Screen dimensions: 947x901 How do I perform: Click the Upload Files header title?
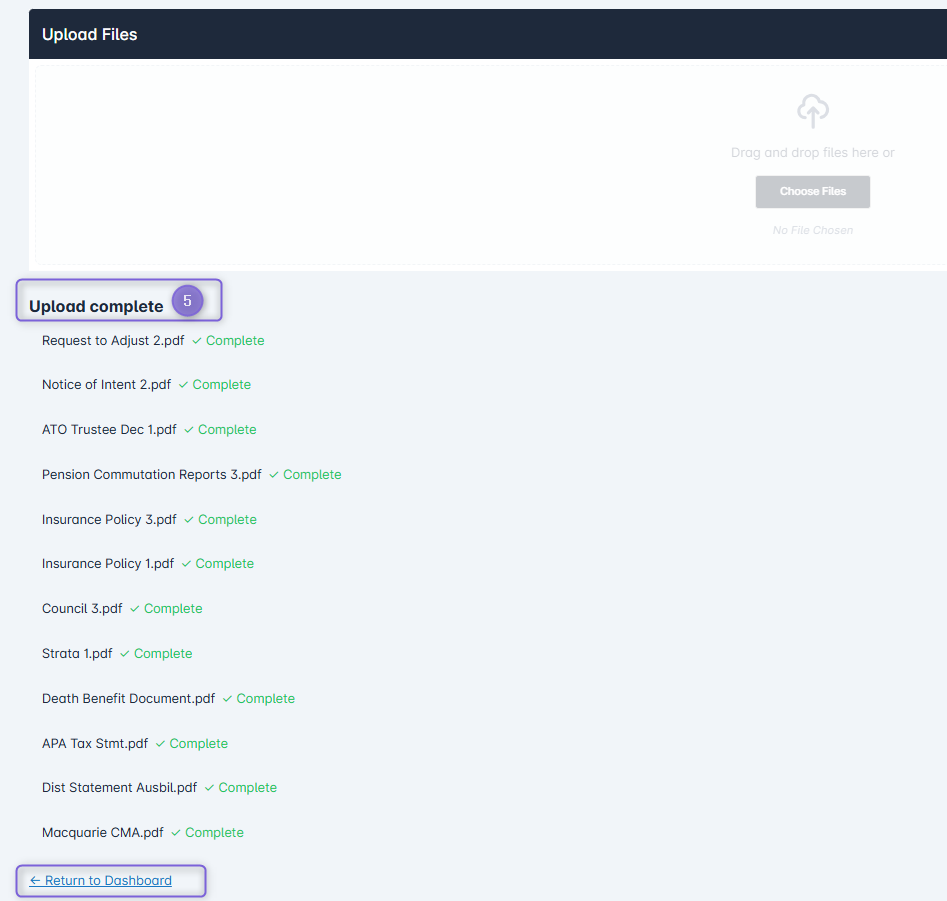coord(89,34)
